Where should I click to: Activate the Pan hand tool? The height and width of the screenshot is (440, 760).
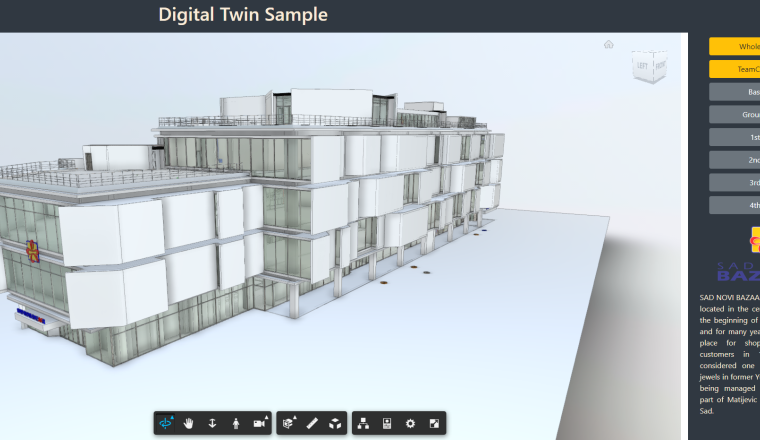[189, 424]
